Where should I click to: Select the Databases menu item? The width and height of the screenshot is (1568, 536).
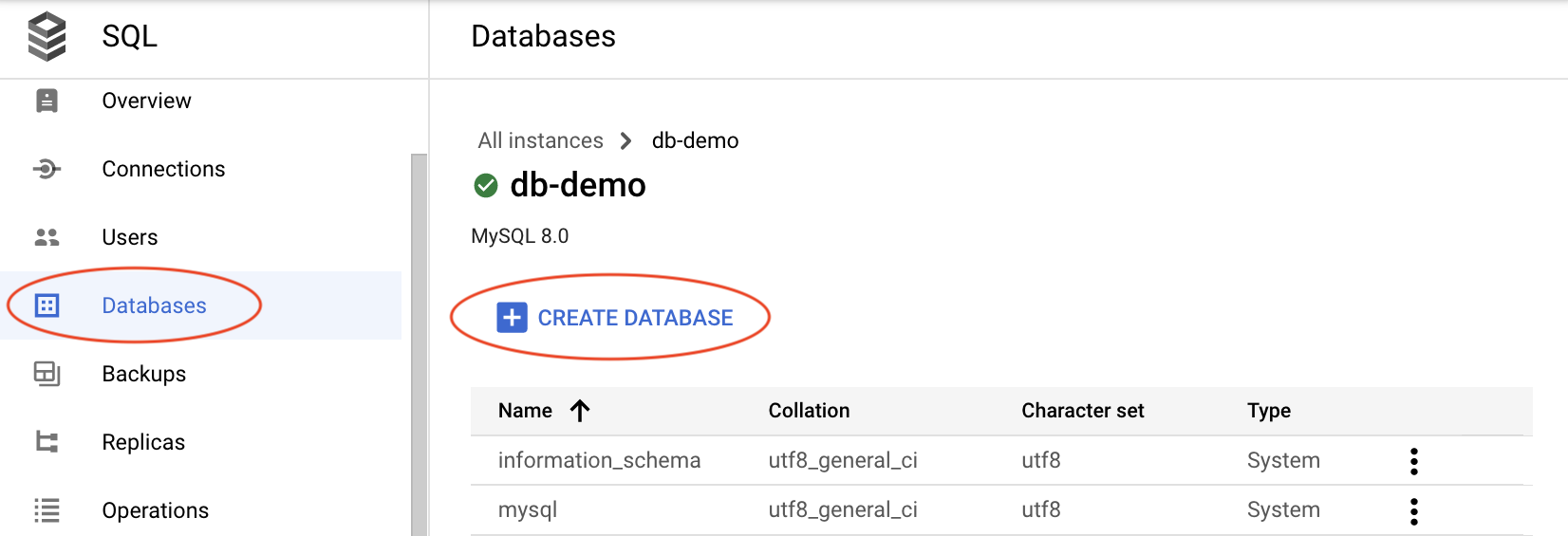click(x=200, y=305)
